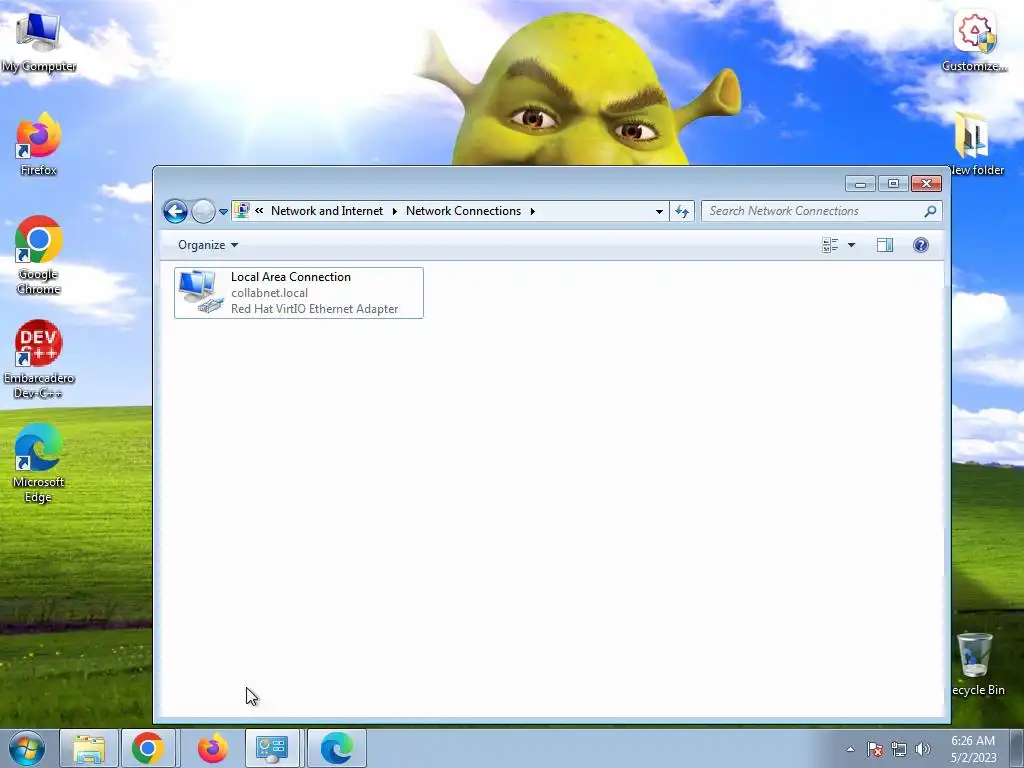Image resolution: width=1024 pixels, height=768 pixels.
Task: Select the Network Connections breadcrumb
Action: click(463, 210)
